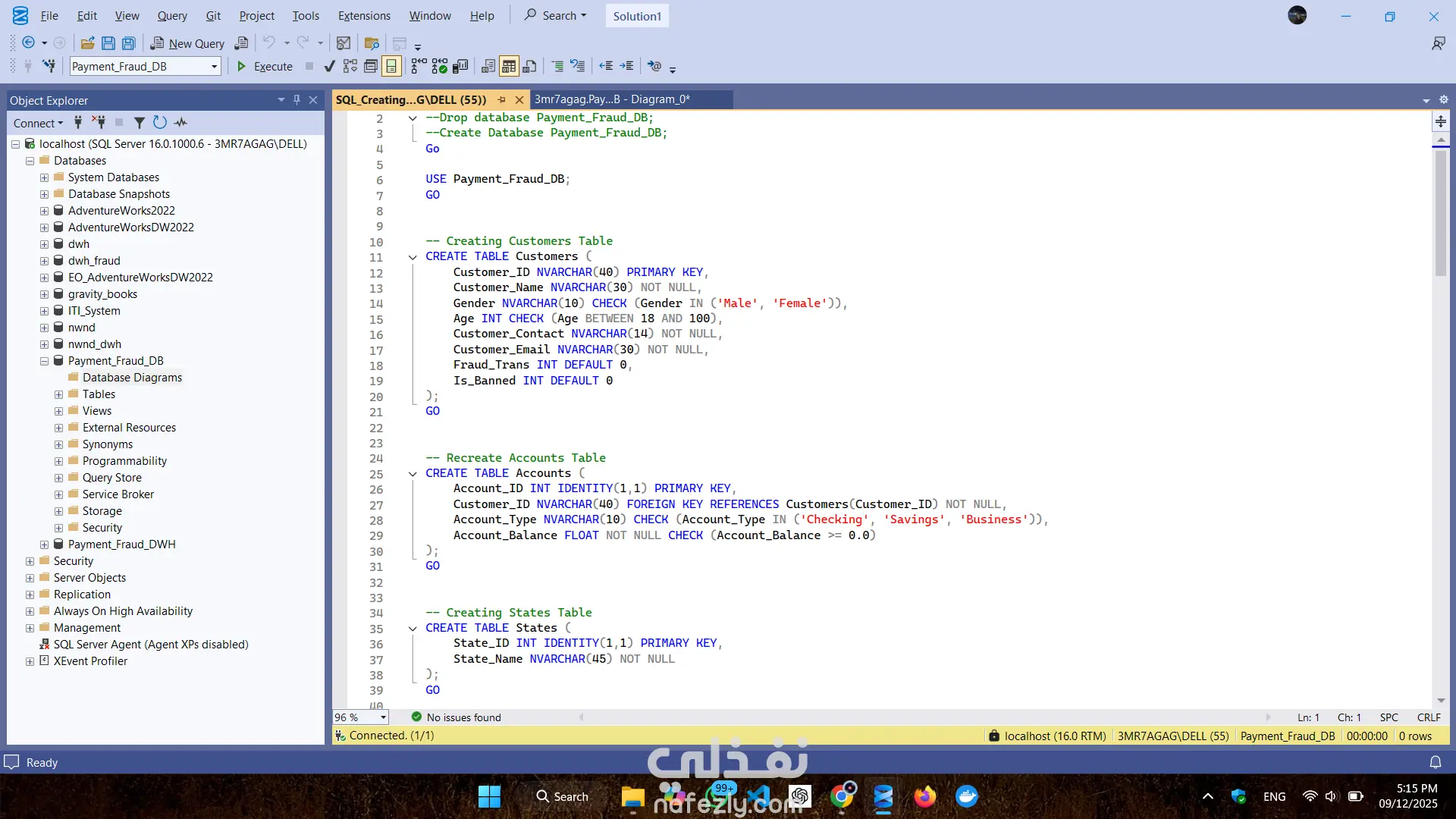Click the Filter icon in Object Explorer
1456x819 pixels.
(139, 122)
